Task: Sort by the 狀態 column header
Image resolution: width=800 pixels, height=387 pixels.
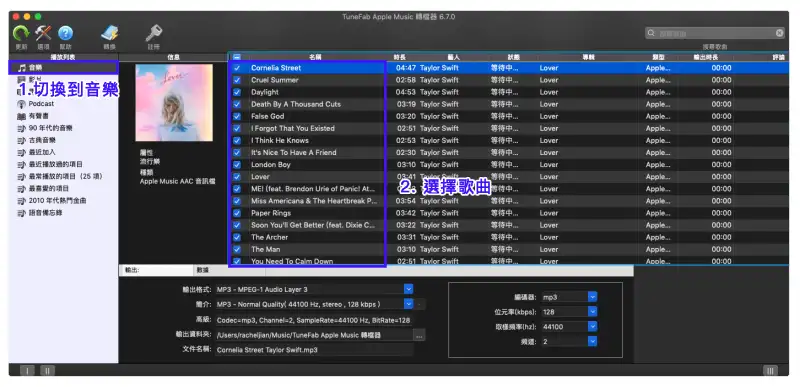Action: [513, 57]
